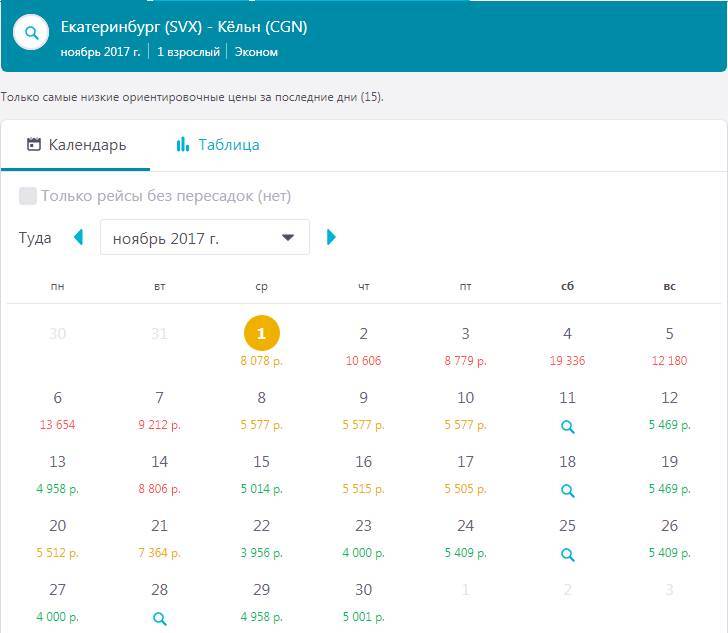728x633 pixels.
Task: Toggle 'Только рейсы без пересадок' checkbox
Action: point(28,196)
